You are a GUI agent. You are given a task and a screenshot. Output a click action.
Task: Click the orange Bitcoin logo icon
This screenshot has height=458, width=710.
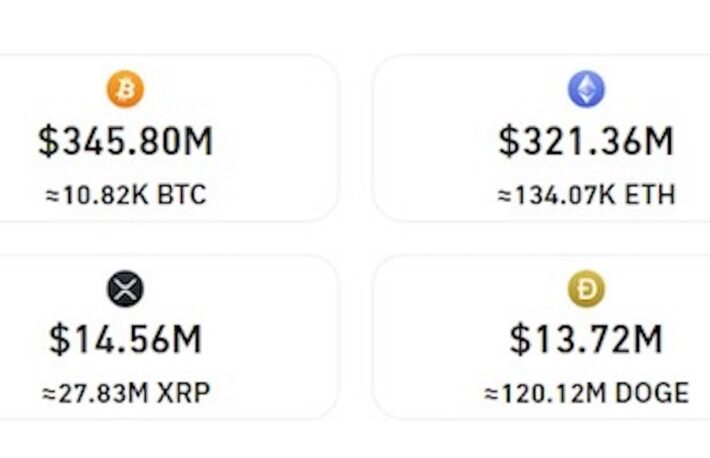coord(125,89)
